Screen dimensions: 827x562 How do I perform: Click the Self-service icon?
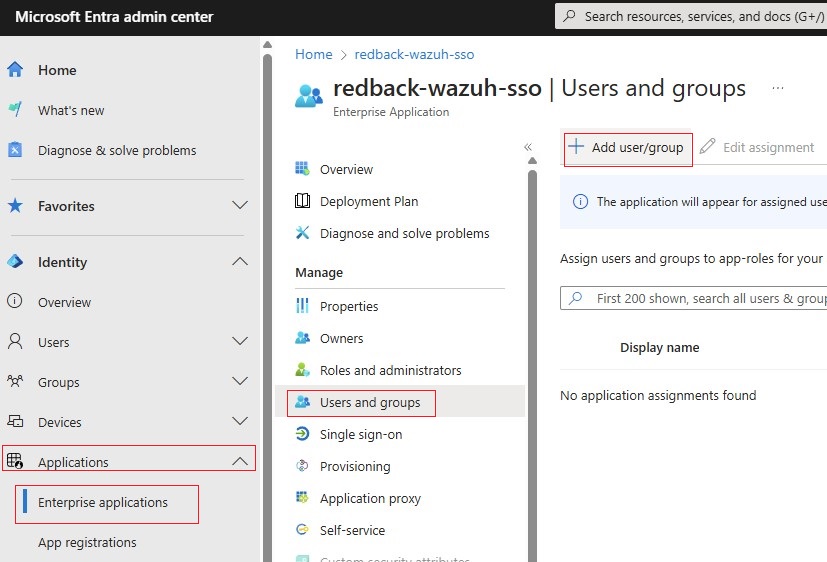coord(302,529)
